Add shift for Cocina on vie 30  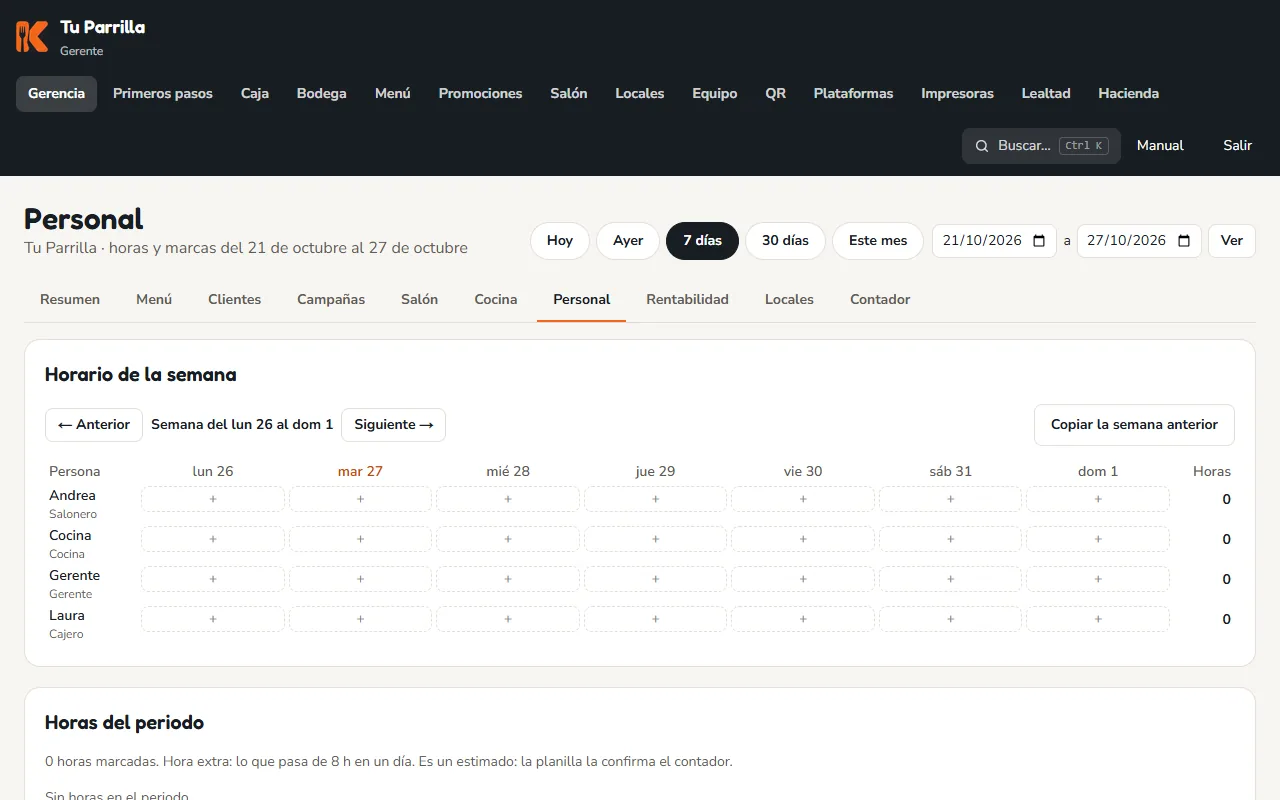pyautogui.click(x=803, y=539)
